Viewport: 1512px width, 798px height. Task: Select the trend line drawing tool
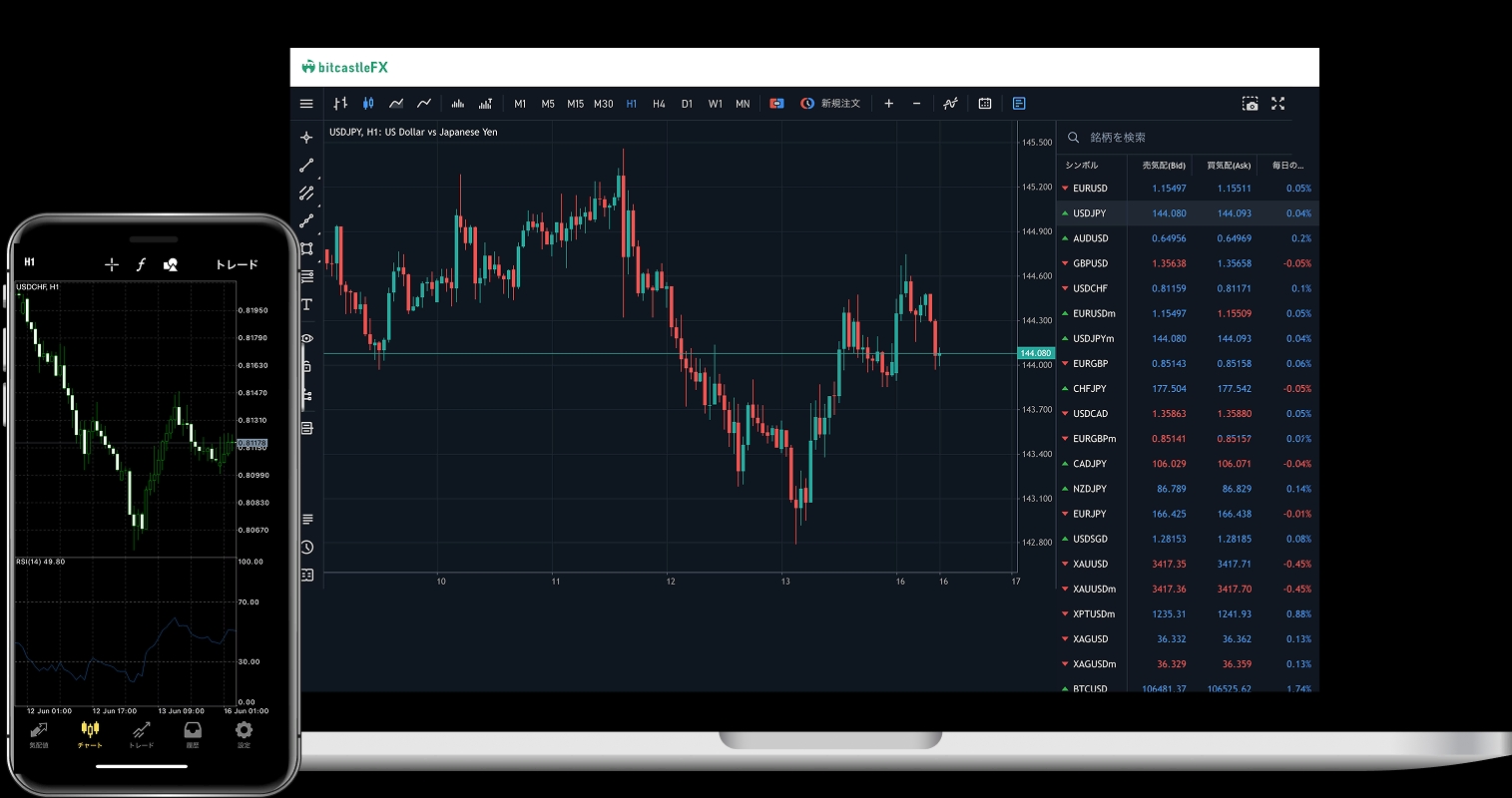[306, 166]
